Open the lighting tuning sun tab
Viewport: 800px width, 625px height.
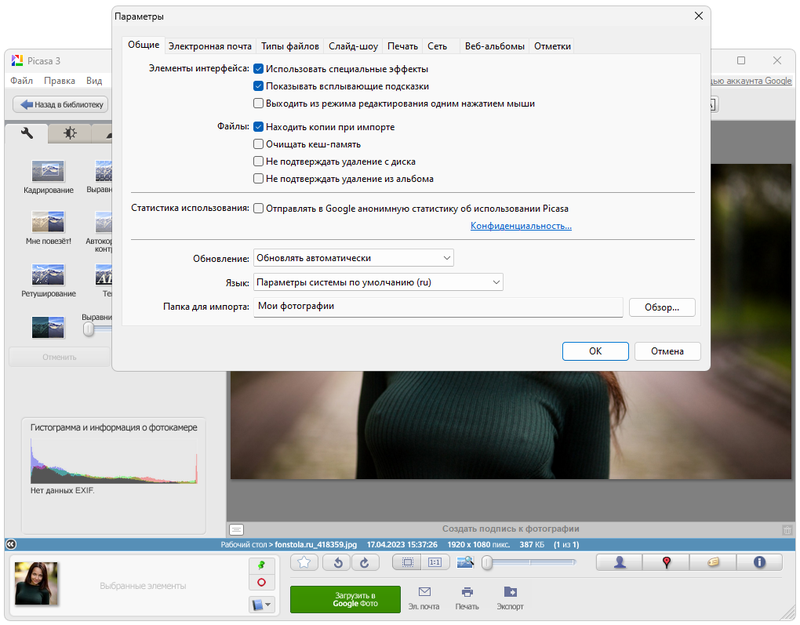tap(70, 134)
